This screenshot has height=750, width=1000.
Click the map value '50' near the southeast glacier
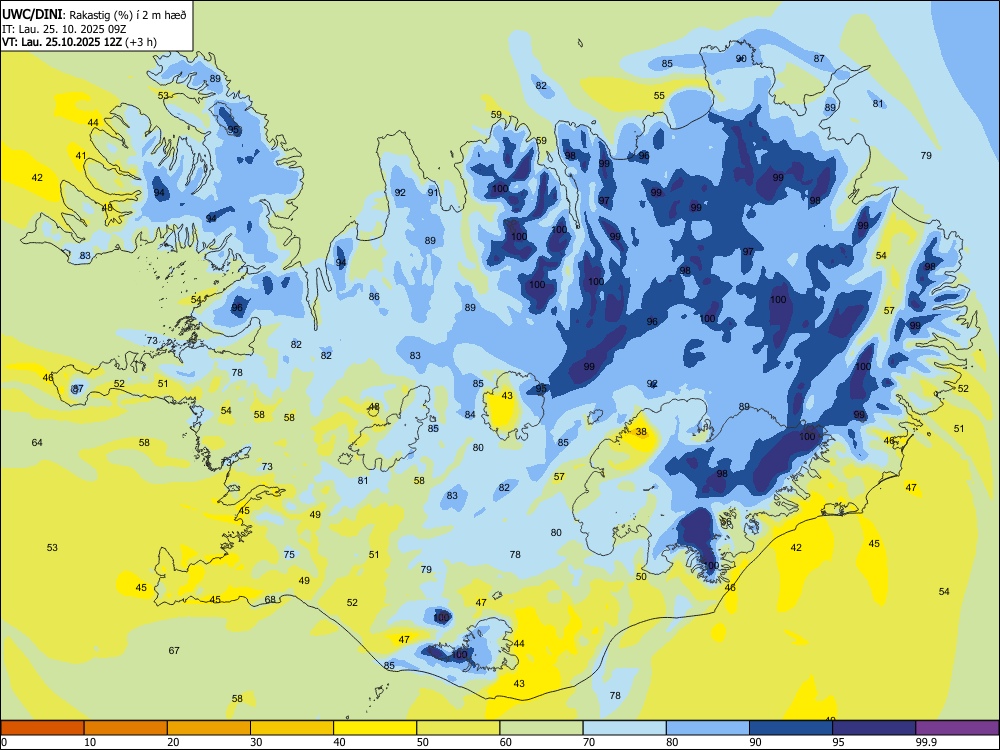pyautogui.click(x=641, y=577)
